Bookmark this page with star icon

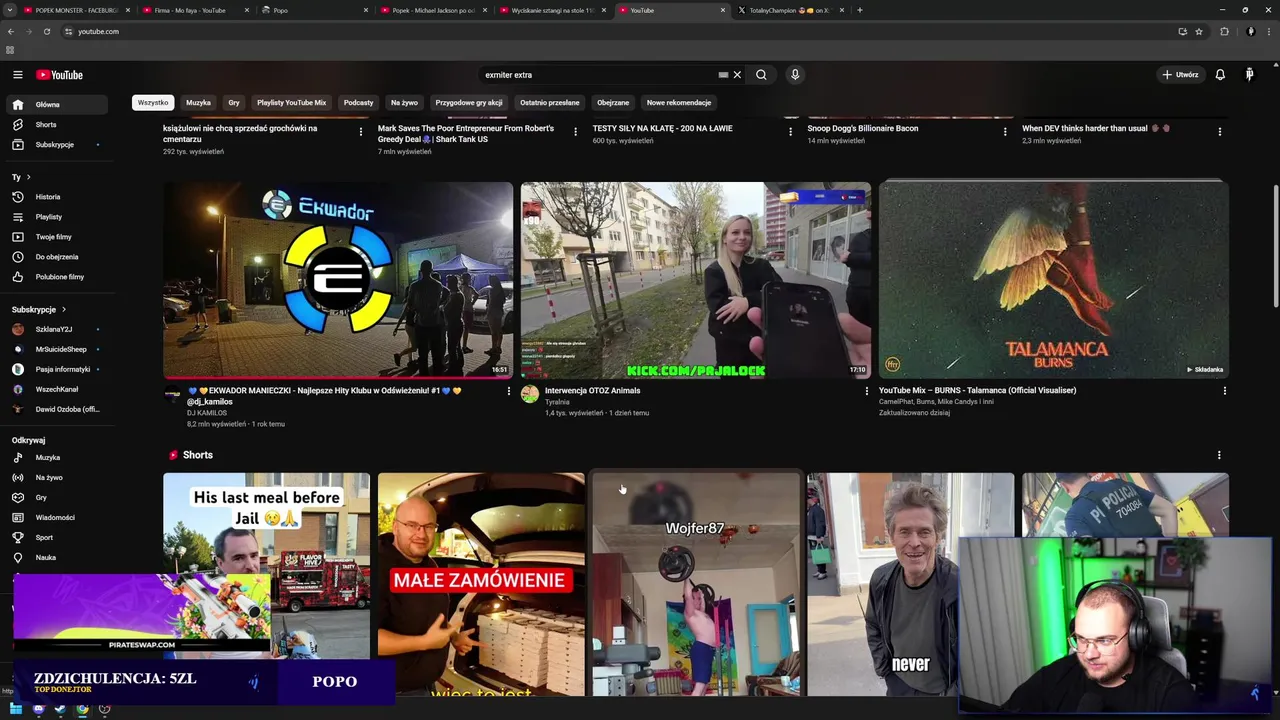click(1199, 31)
